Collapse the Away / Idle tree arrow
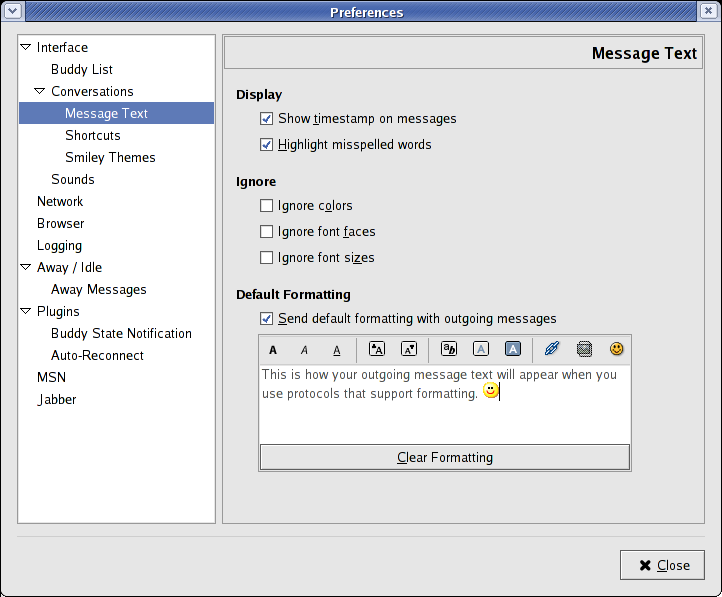 click(26, 267)
